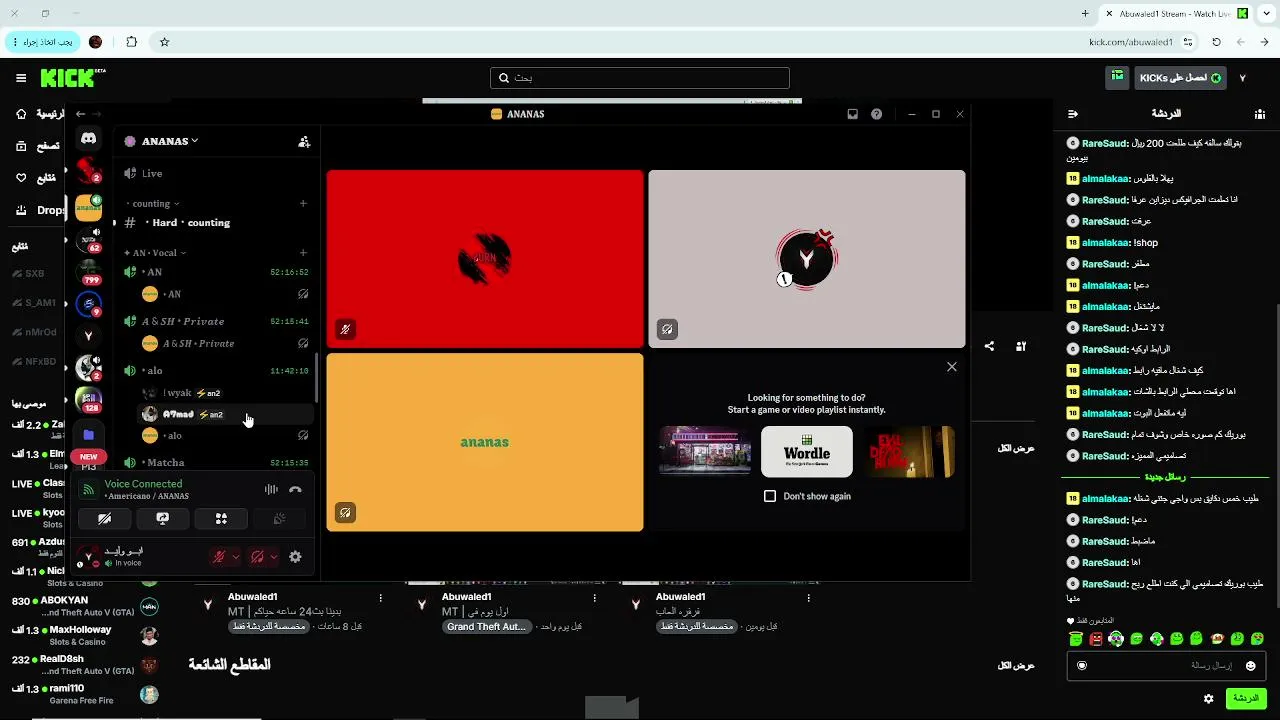Open the rami110 channel in Kick sidebar
The width and height of the screenshot is (1280, 720).
[85, 694]
